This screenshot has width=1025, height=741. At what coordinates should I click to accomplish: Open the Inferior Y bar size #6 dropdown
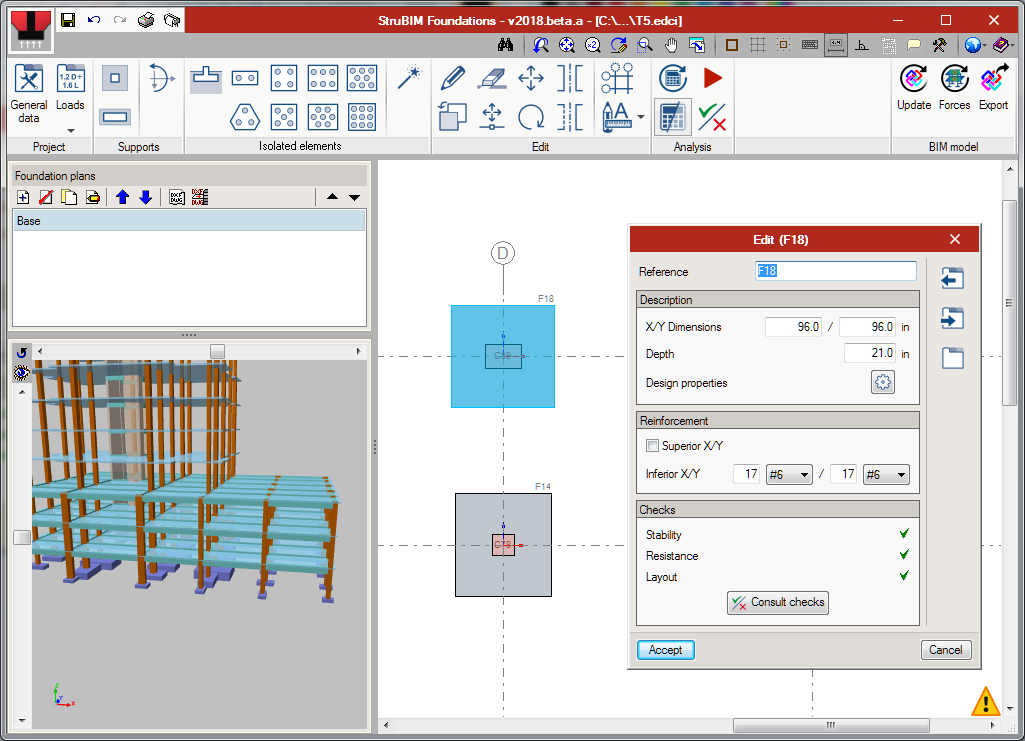(886, 474)
